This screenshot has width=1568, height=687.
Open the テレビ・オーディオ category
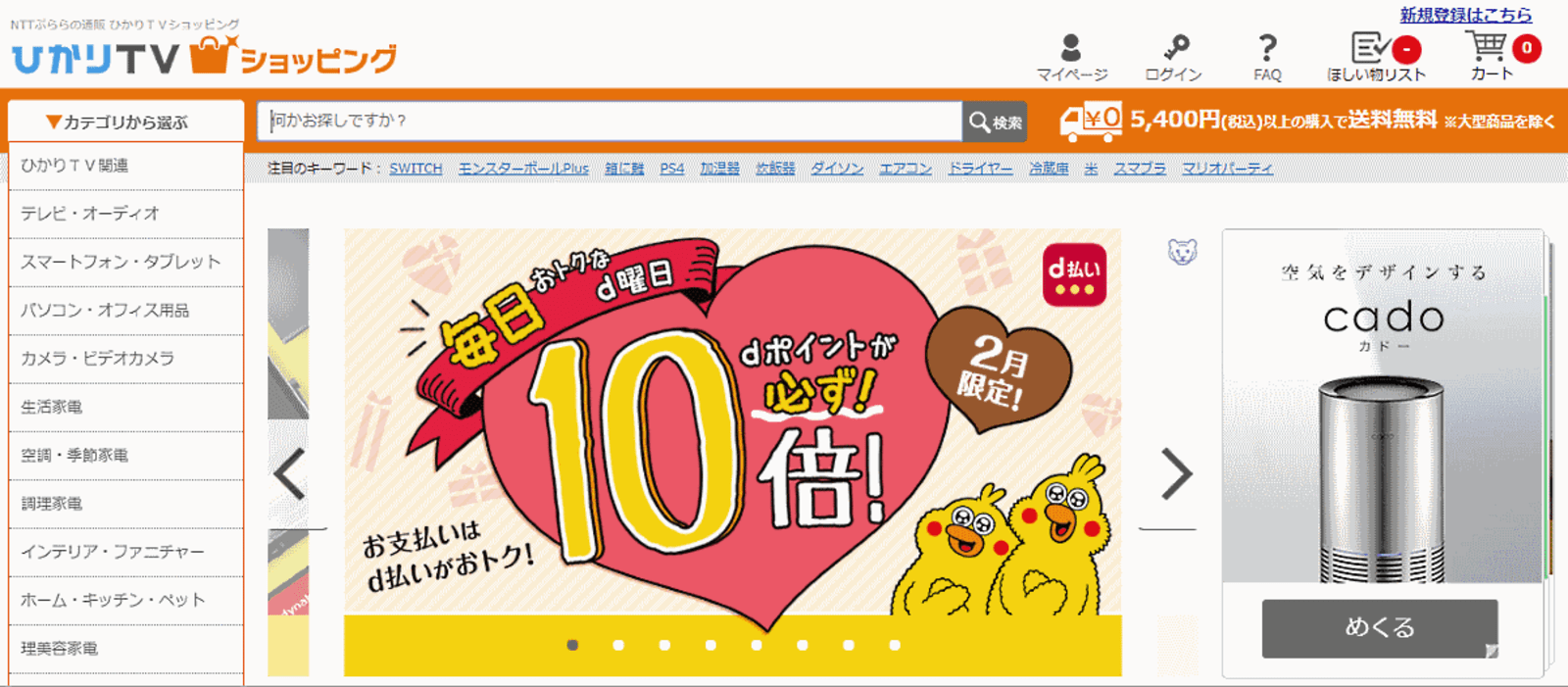coord(125,214)
